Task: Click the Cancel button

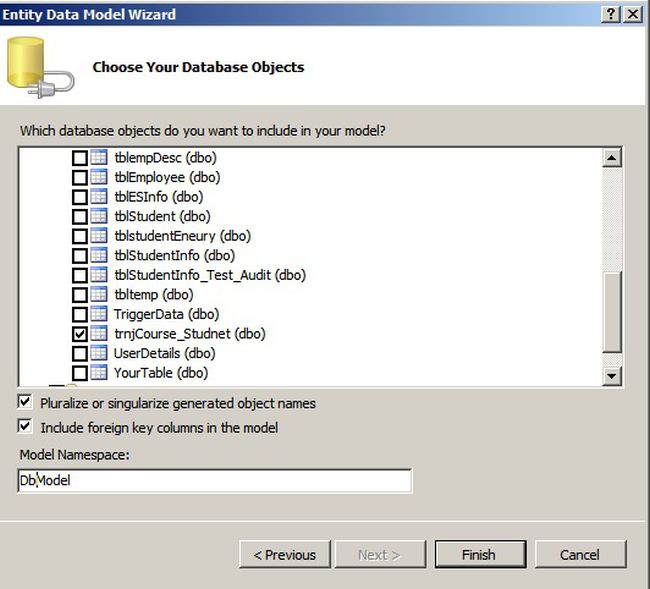Action: click(x=580, y=554)
